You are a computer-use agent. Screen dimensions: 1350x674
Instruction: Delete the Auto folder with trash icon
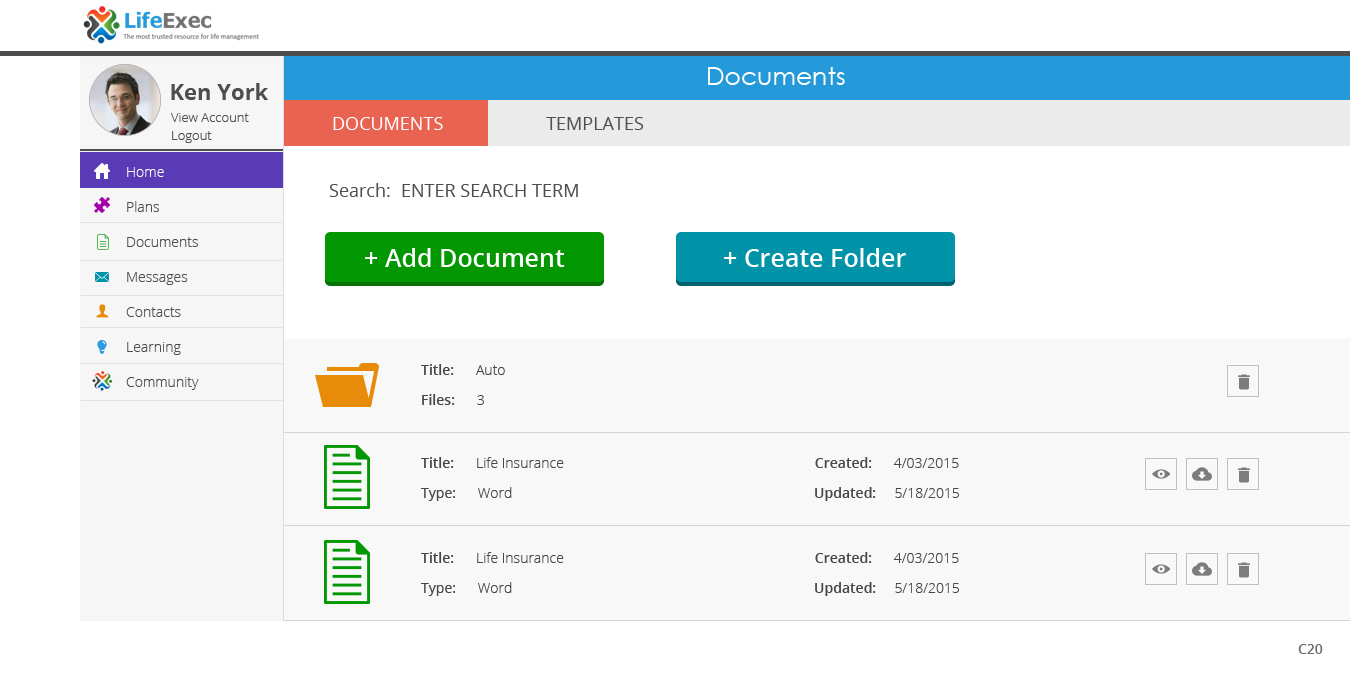(1243, 381)
